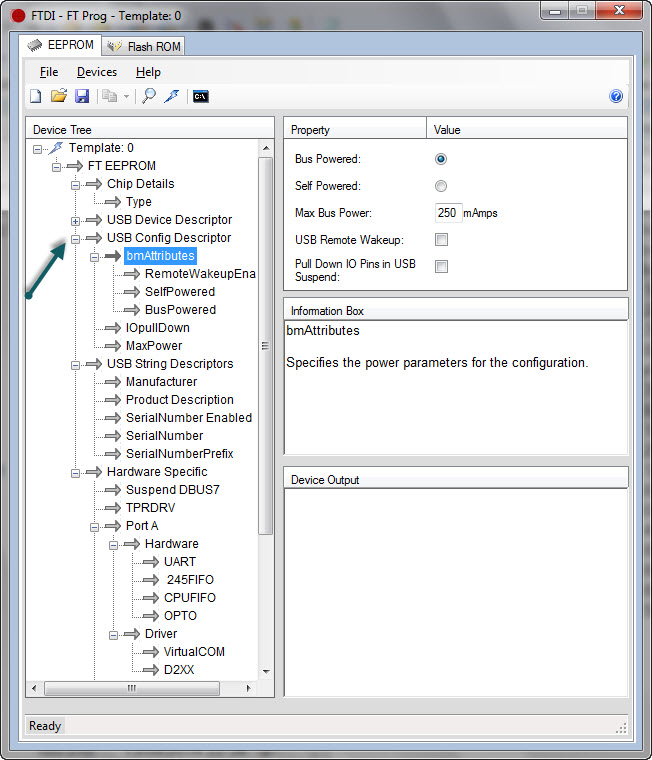Image resolution: width=652 pixels, height=760 pixels.
Task: Select SerialNumber Enabled in the tree
Action: tap(189, 418)
